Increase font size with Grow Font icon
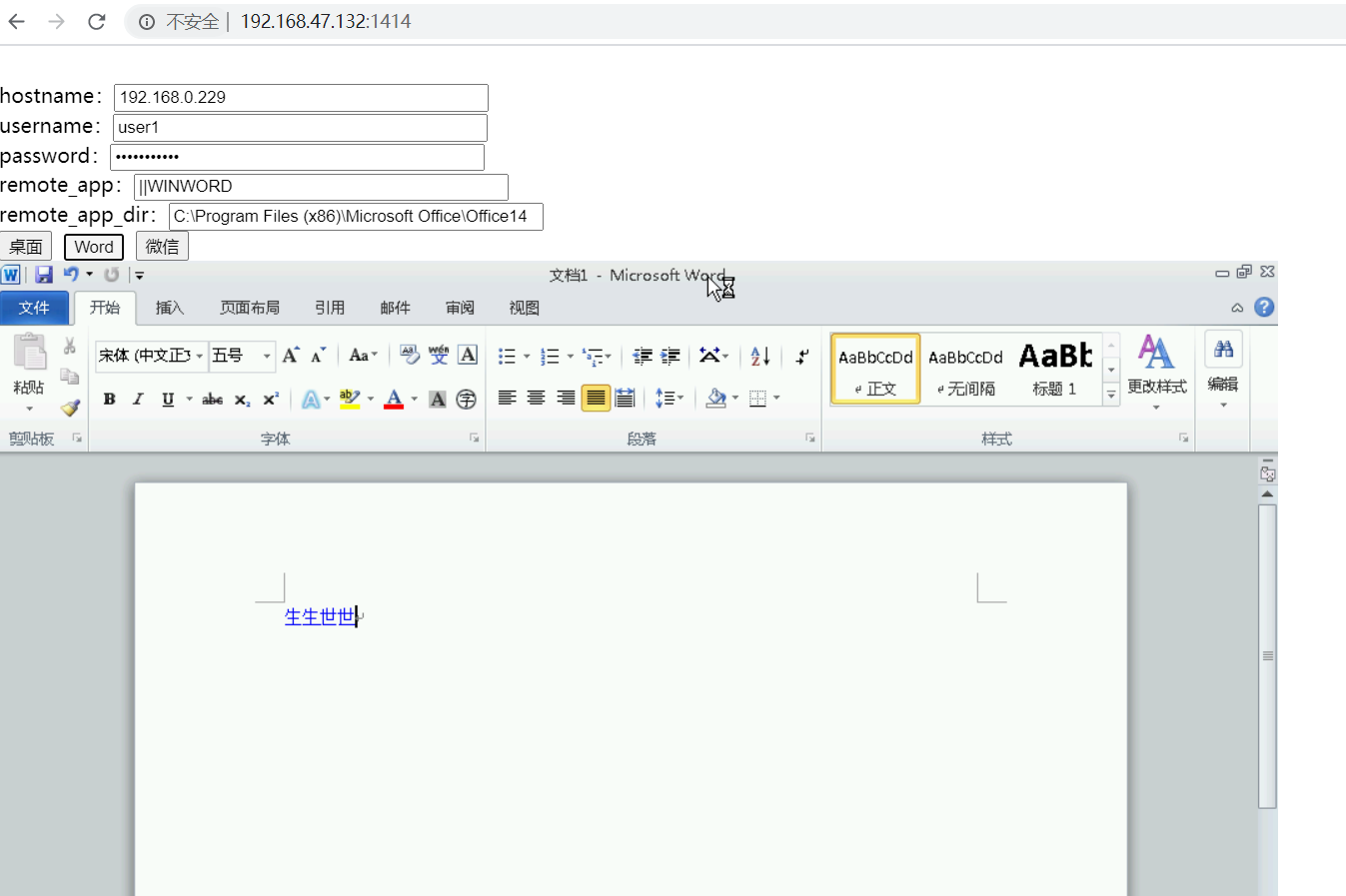The width and height of the screenshot is (1346, 896). click(291, 356)
